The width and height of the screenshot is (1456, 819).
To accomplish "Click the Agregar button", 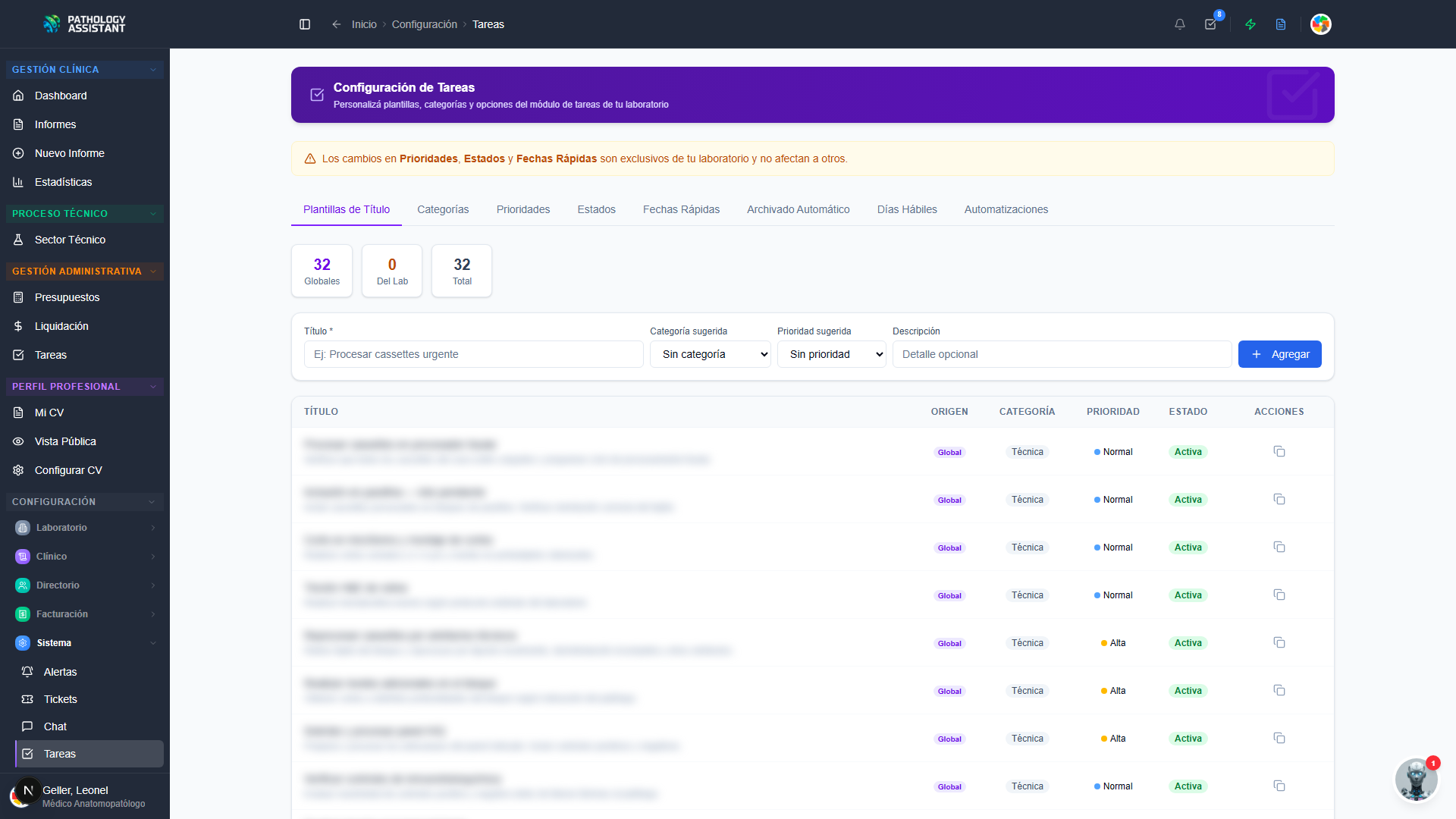I will coord(1280,354).
